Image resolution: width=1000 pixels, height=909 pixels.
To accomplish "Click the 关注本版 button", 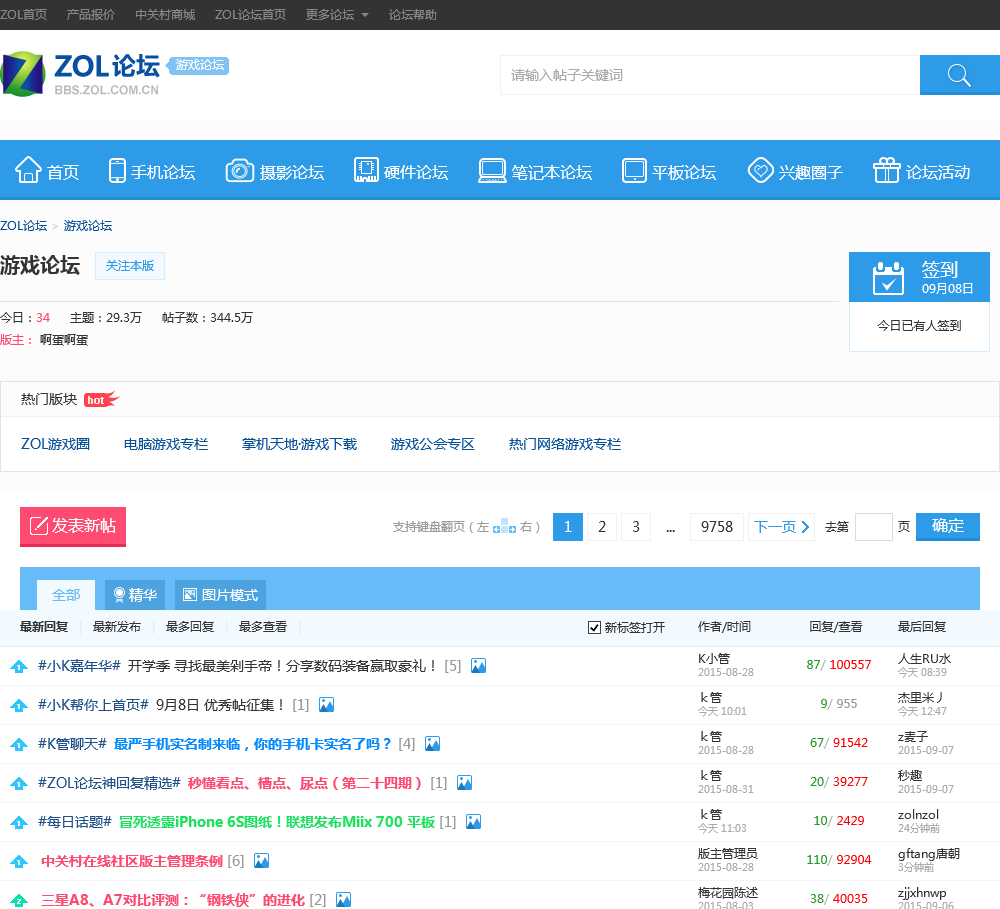I will tap(130, 266).
